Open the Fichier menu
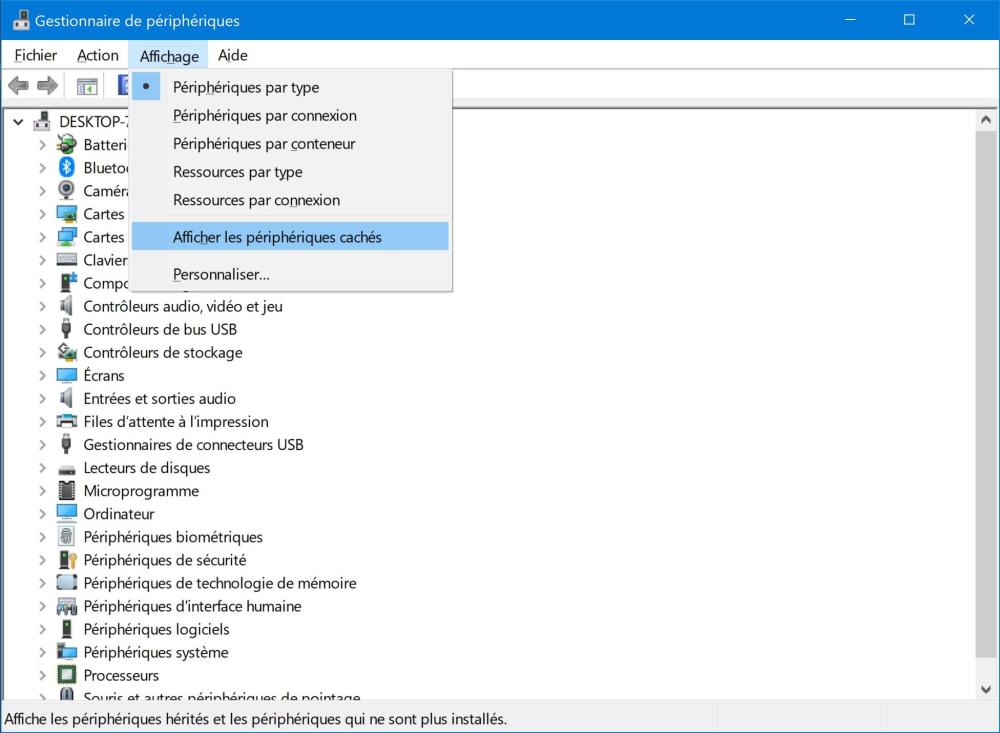1000x733 pixels. coord(36,56)
